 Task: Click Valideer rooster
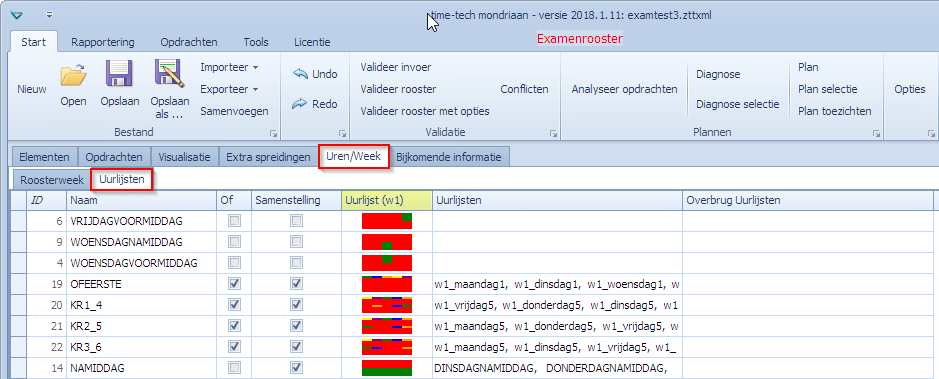[398, 89]
